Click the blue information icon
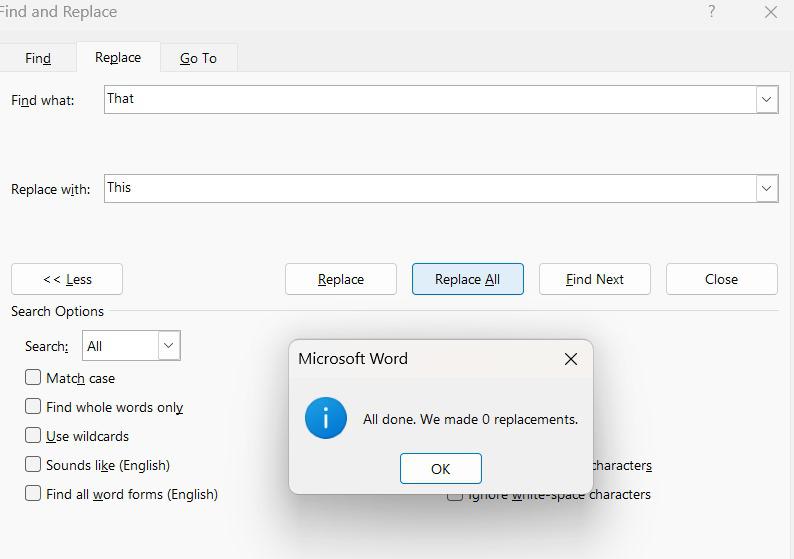The width and height of the screenshot is (794, 559). [x=326, y=418]
